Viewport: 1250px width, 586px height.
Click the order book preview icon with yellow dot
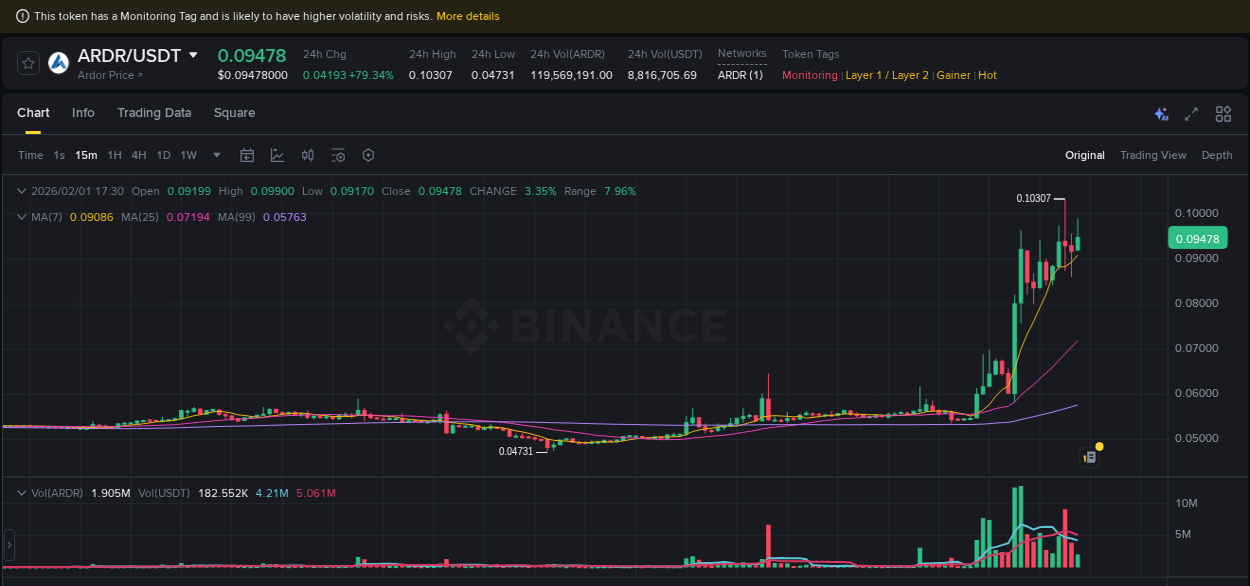click(x=1089, y=455)
